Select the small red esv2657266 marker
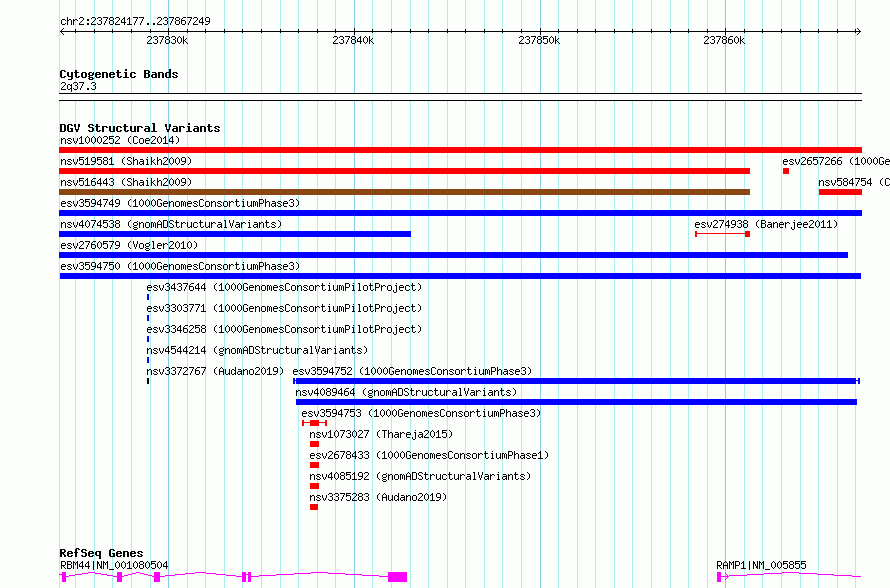The image size is (890, 588). pos(786,171)
